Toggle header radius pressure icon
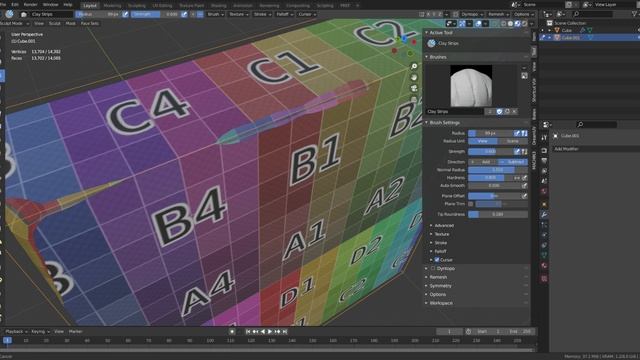This screenshot has width=640, height=360. click(125, 14)
